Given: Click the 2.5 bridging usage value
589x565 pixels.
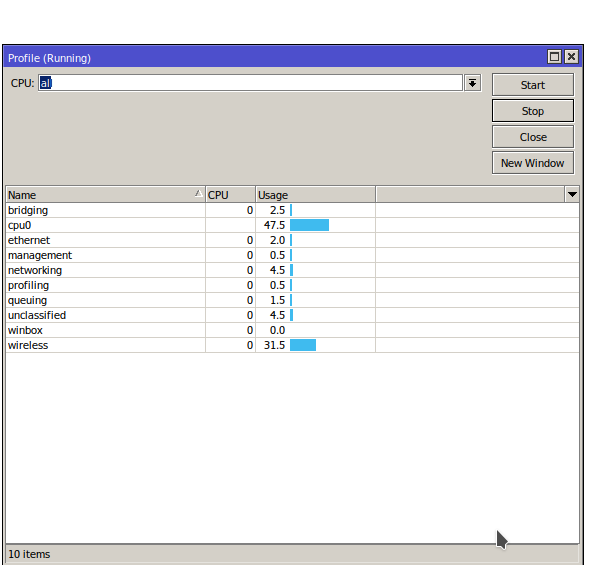Looking at the screenshot, I should [x=277, y=210].
